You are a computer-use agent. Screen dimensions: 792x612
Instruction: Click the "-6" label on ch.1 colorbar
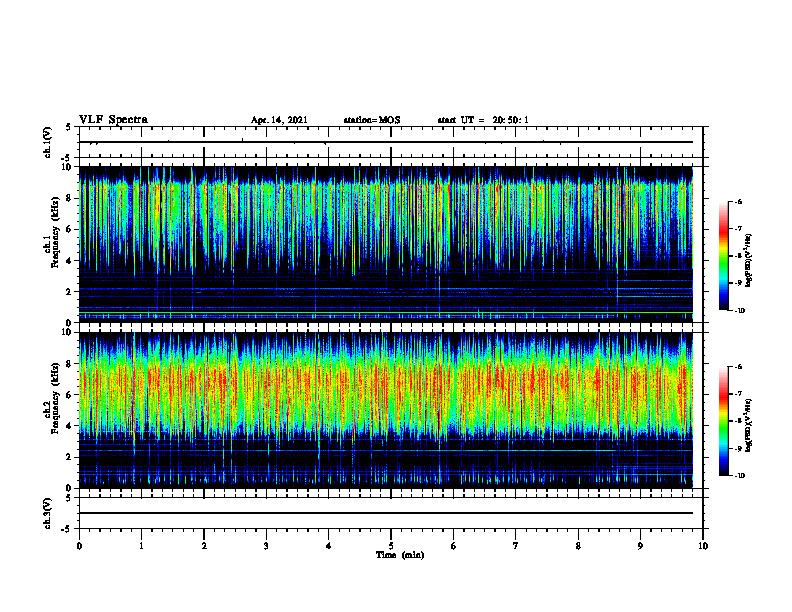click(738, 202)
